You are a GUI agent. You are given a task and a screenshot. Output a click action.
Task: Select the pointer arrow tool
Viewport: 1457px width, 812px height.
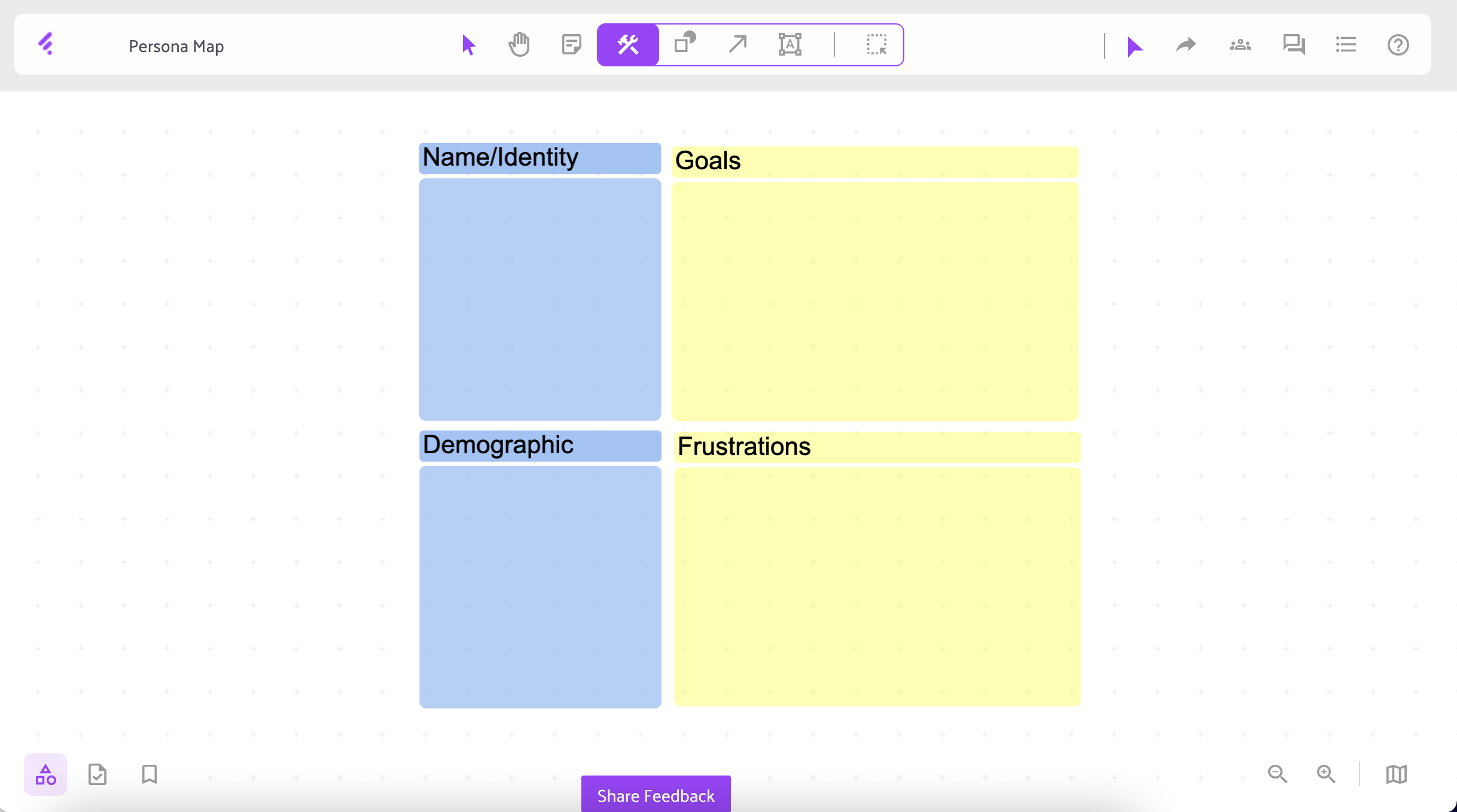click(x=468, y=45)
